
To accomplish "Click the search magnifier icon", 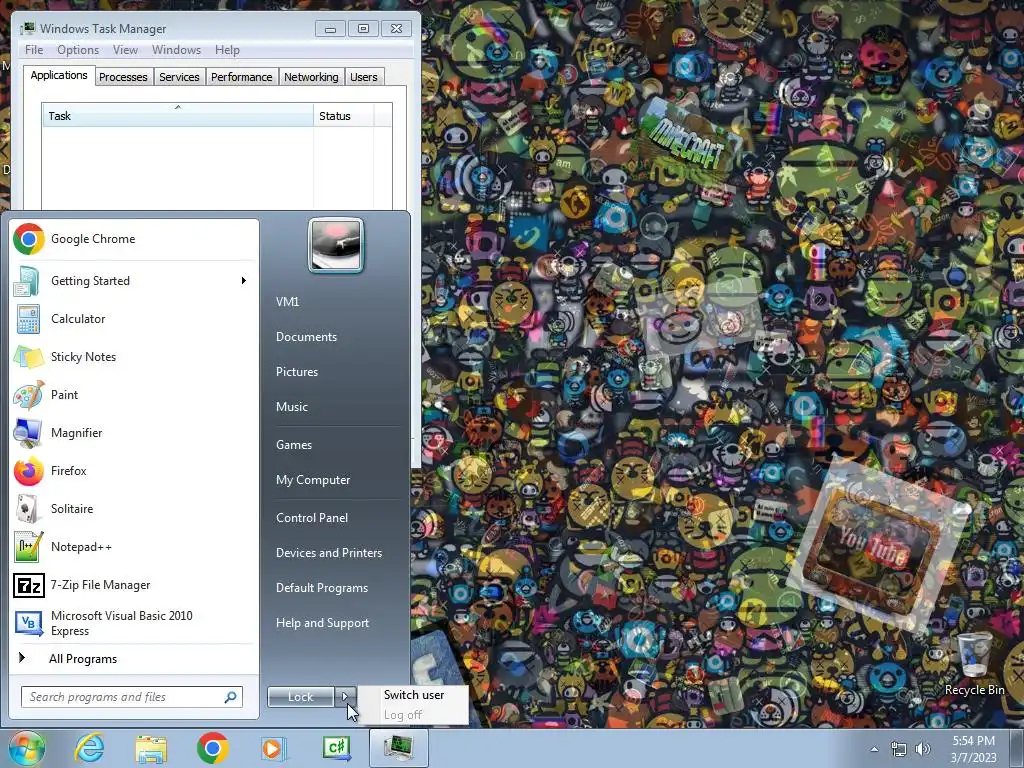I will tap(231, 697).
